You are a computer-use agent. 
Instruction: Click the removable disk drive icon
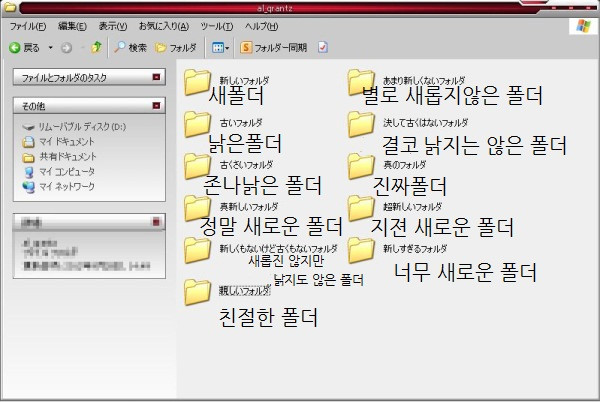click(29, 127)
